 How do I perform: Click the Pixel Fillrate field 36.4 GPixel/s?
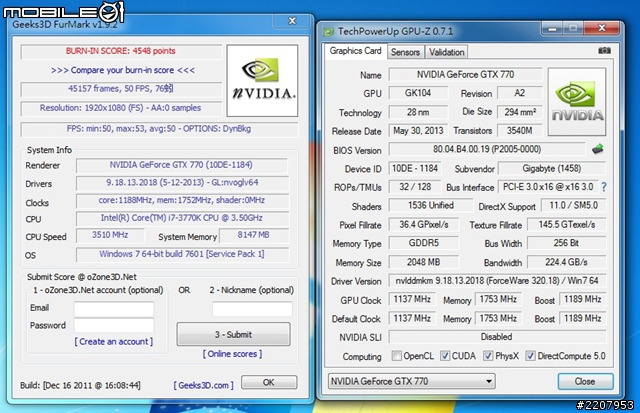(x=424, y=224)
